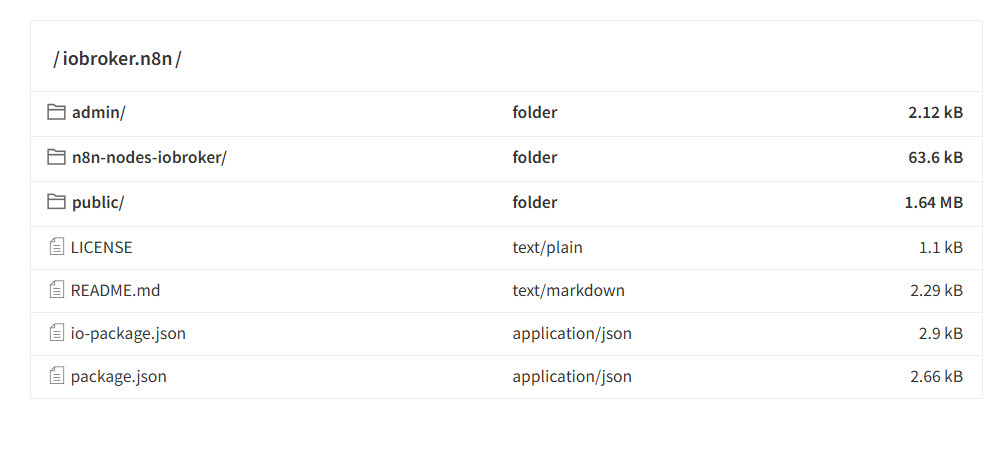Viewport: 1001px width, 464px height.
Task: Click the file icon next to LICENSE
Action: 56,247
